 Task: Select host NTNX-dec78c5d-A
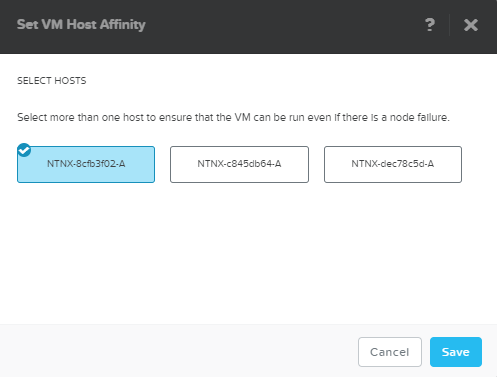coord(393,164)
